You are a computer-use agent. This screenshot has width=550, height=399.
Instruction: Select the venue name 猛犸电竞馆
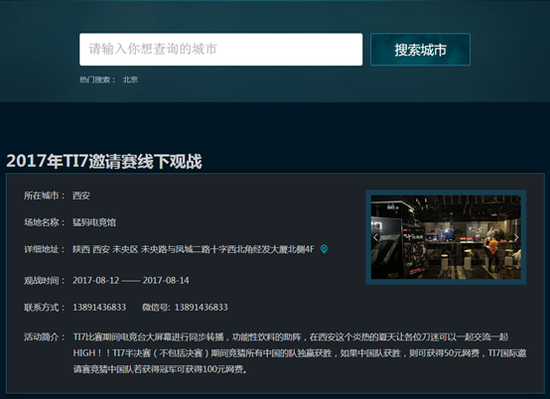[x=94, y=222]
